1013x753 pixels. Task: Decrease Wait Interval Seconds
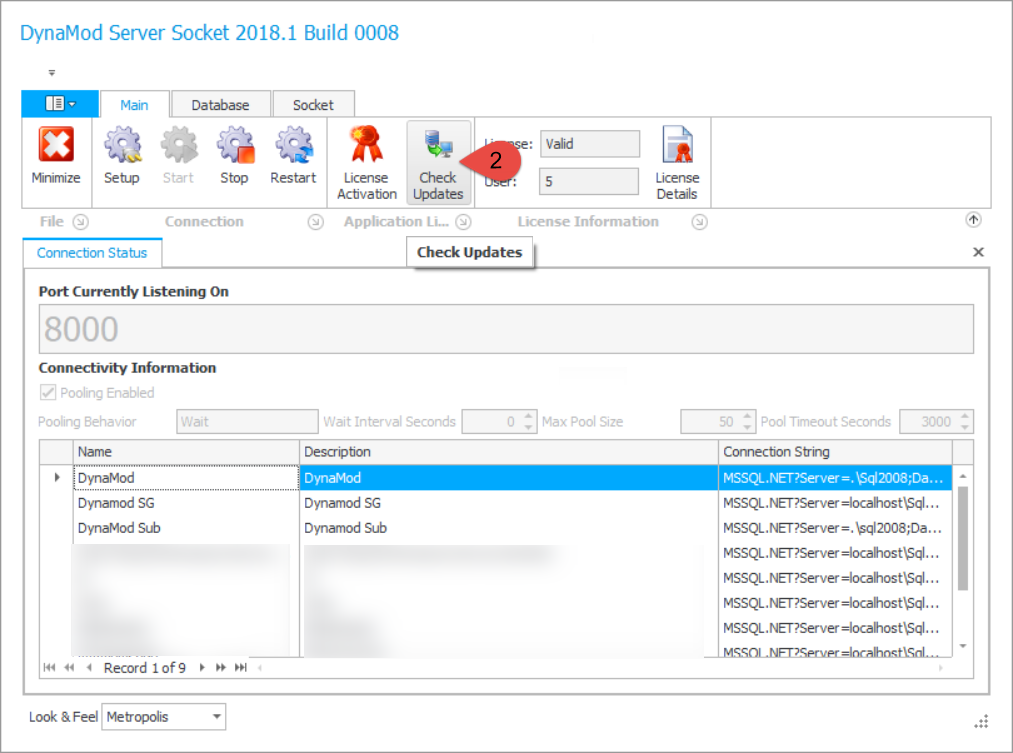pyautogui.click(x=528, y=428)
